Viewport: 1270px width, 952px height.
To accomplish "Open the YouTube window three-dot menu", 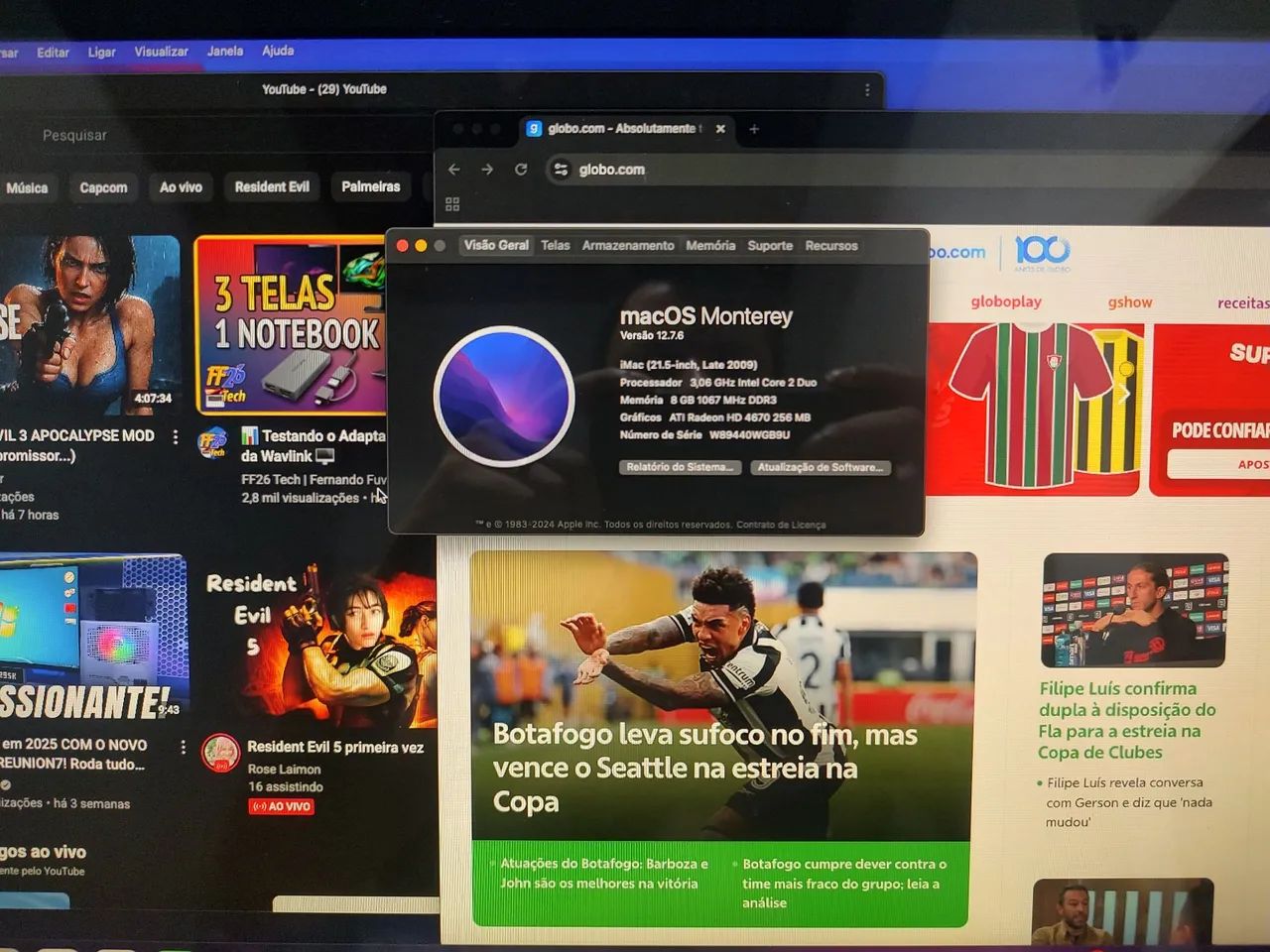I will [867, 90].
